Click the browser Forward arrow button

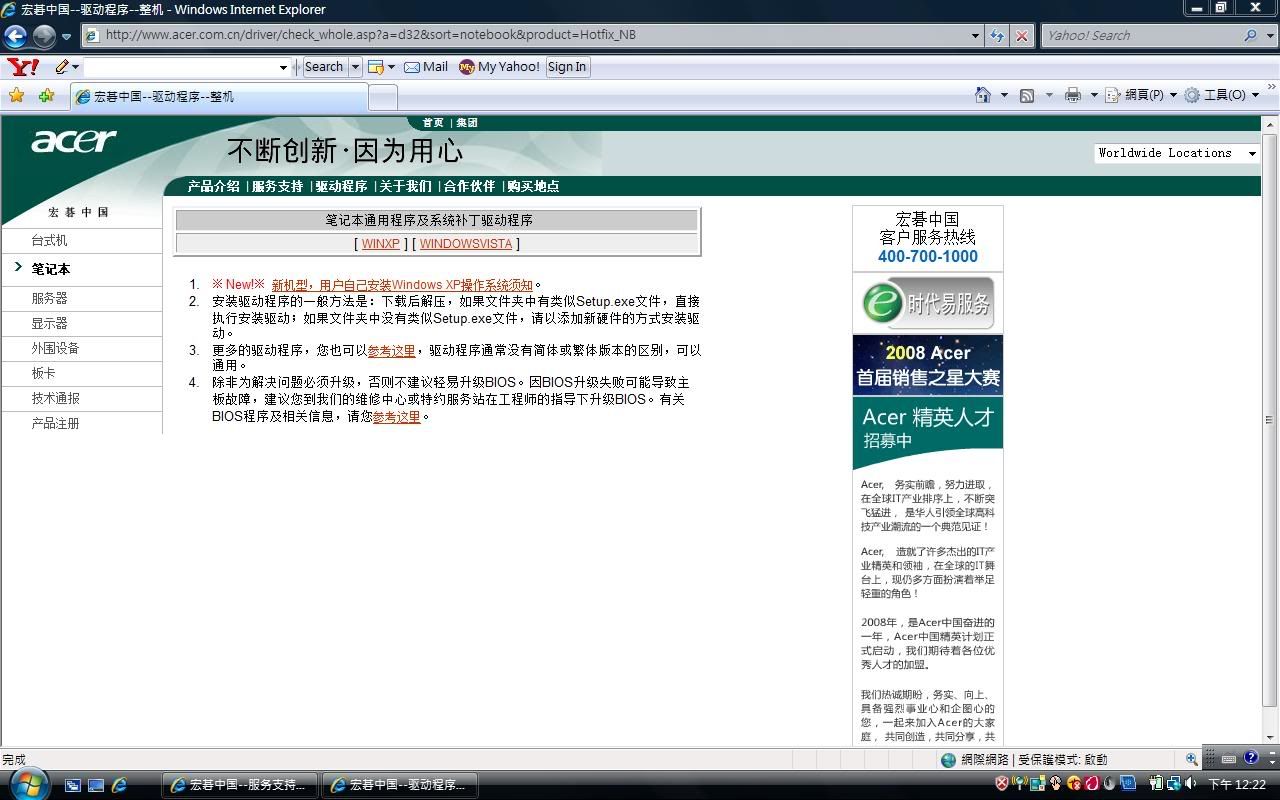click(x=44, y=37)
